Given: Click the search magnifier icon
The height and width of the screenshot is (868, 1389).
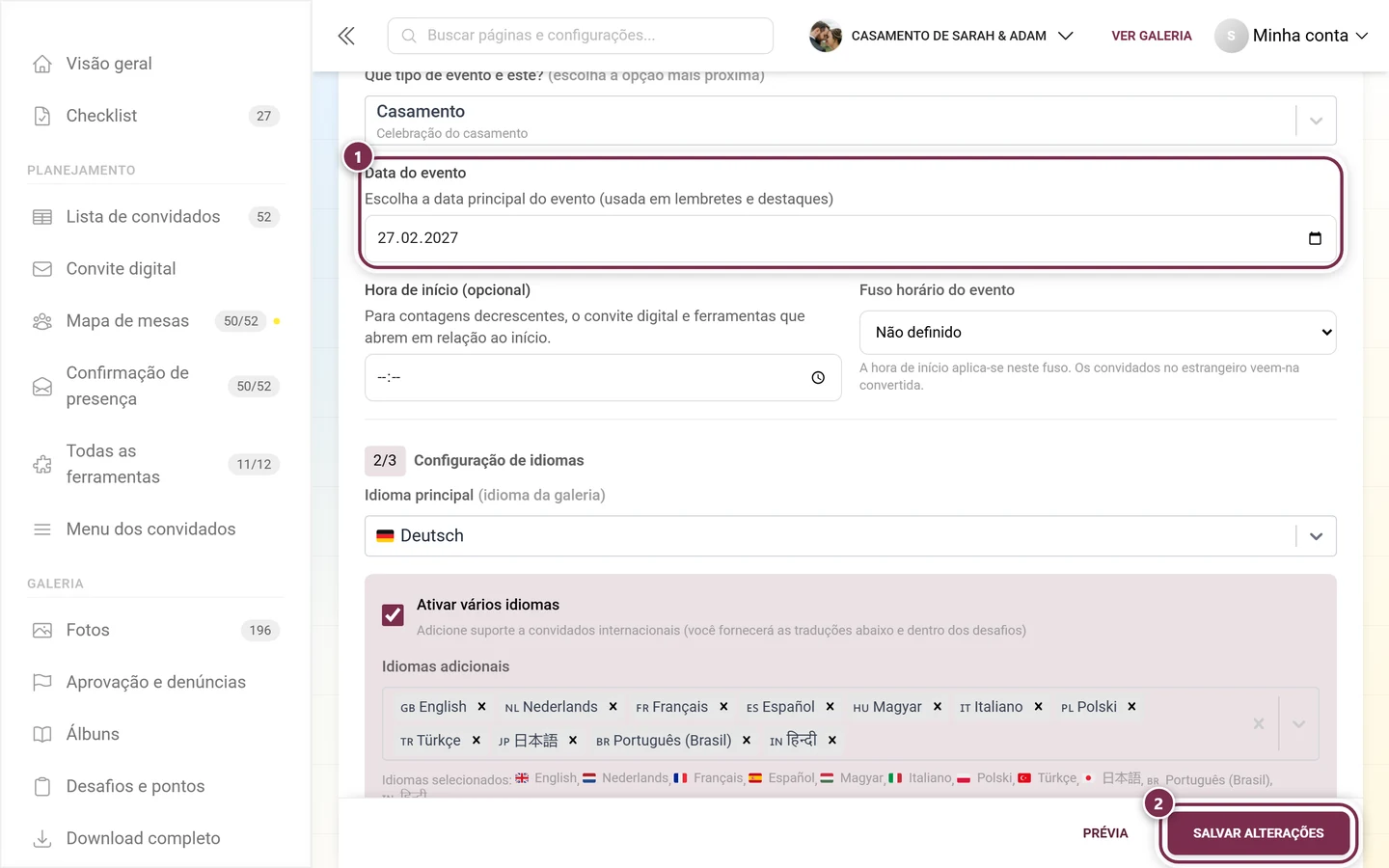Looking at the screenshot, I should click(409, 36).
